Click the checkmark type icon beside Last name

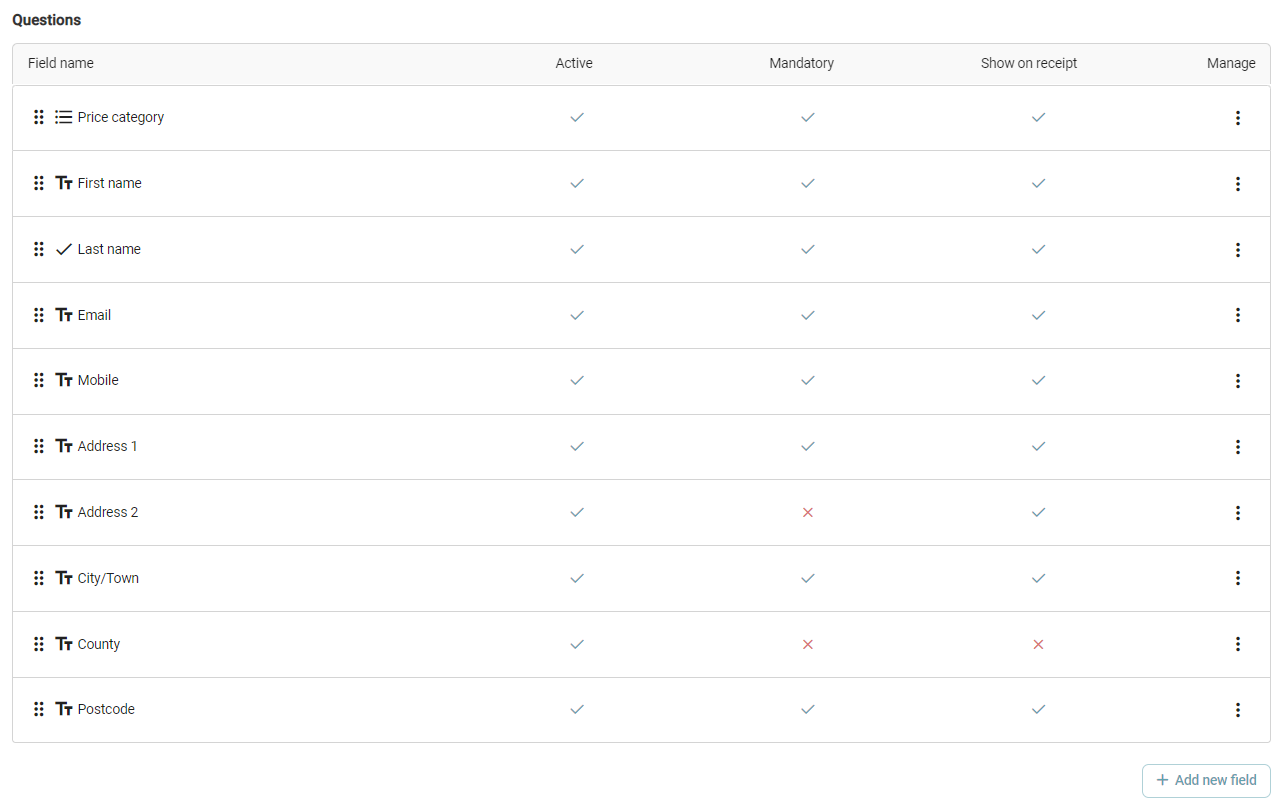pos(64,249)
